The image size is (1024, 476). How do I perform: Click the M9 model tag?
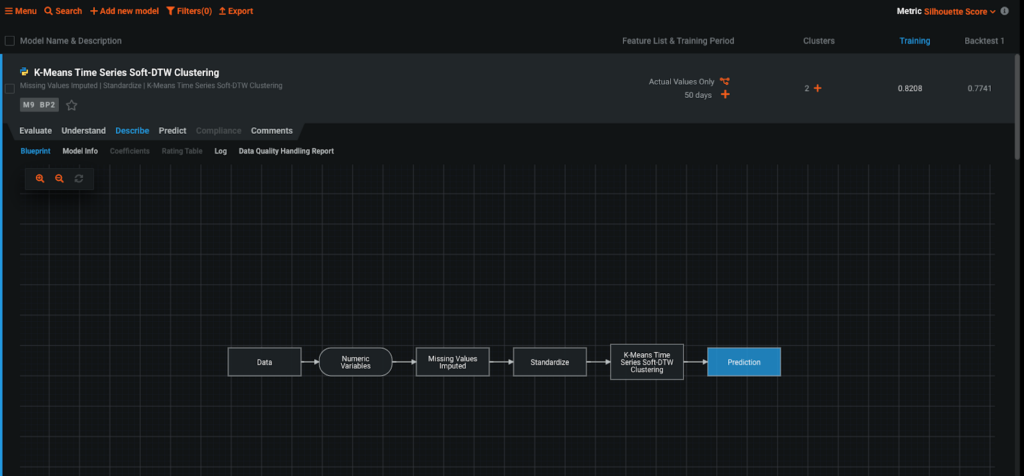click(29, 105)
